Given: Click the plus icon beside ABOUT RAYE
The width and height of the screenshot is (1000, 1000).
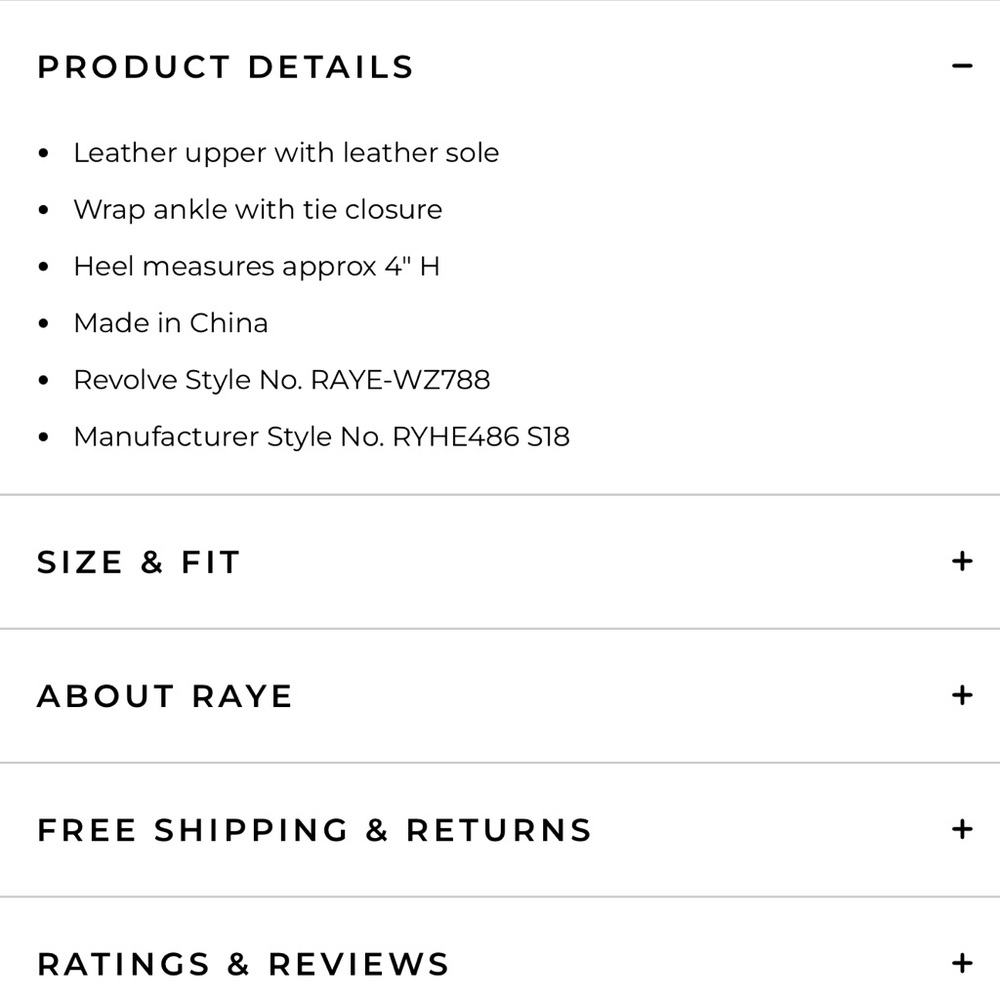Looking at the screenshot, I should 962,695.
